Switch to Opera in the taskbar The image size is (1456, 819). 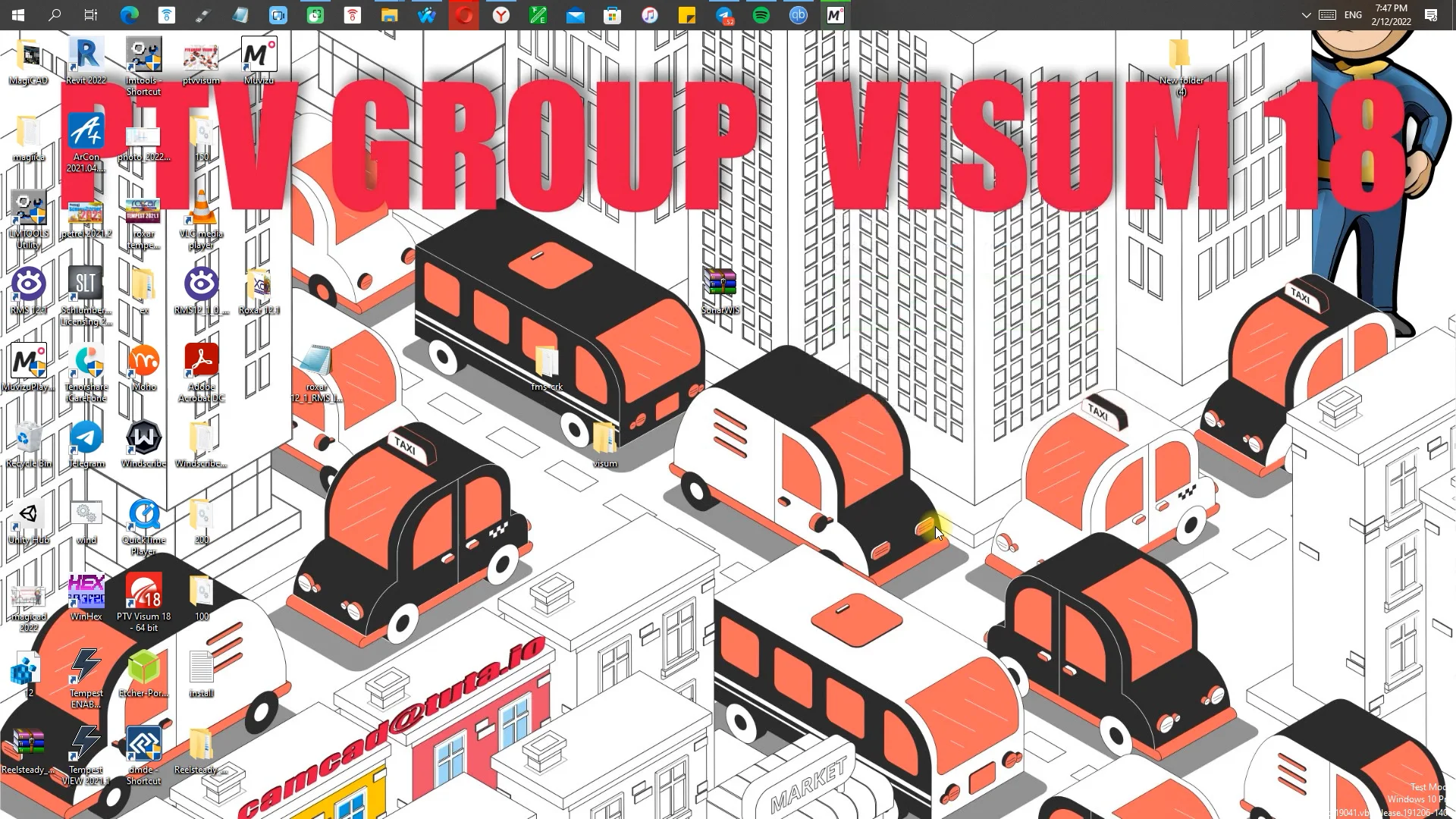pos(464,15)
